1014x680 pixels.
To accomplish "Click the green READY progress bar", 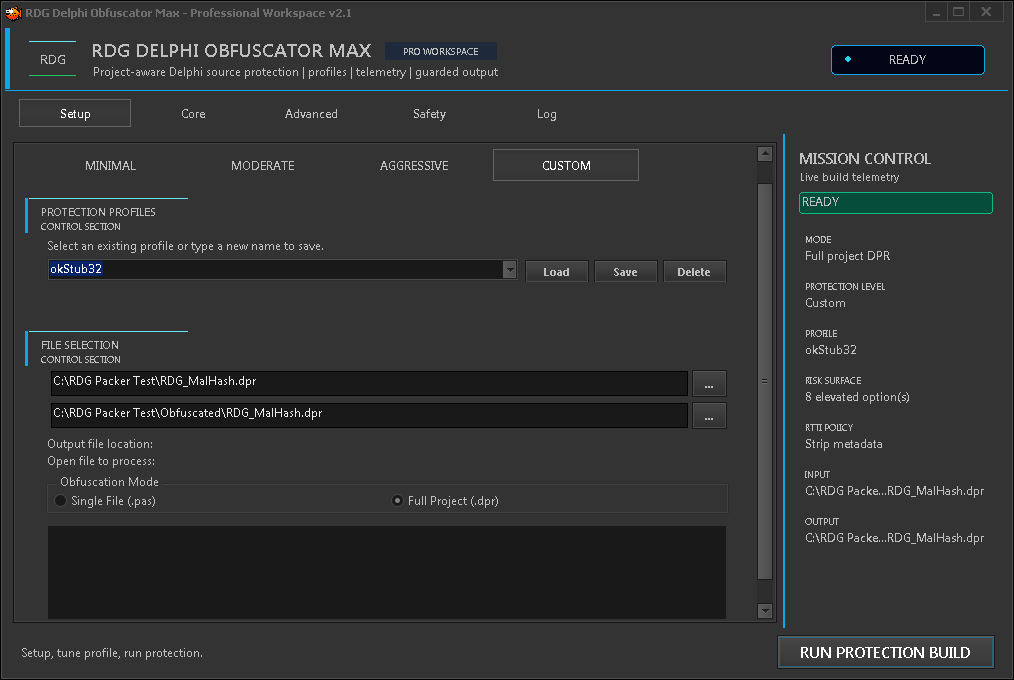I will tap(896, 202).
